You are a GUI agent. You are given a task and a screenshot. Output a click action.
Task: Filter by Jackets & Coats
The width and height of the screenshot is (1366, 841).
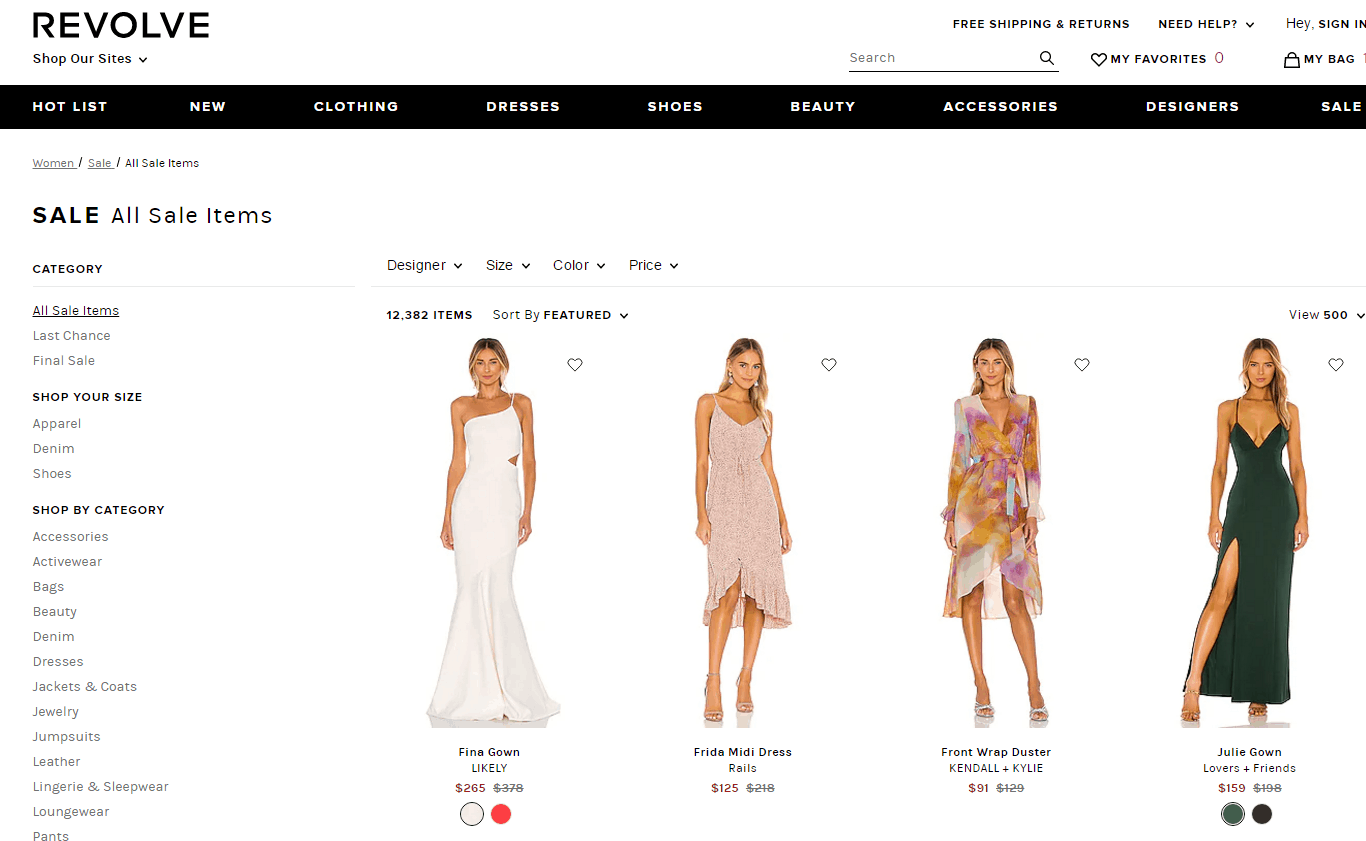[x=85, y=687]
